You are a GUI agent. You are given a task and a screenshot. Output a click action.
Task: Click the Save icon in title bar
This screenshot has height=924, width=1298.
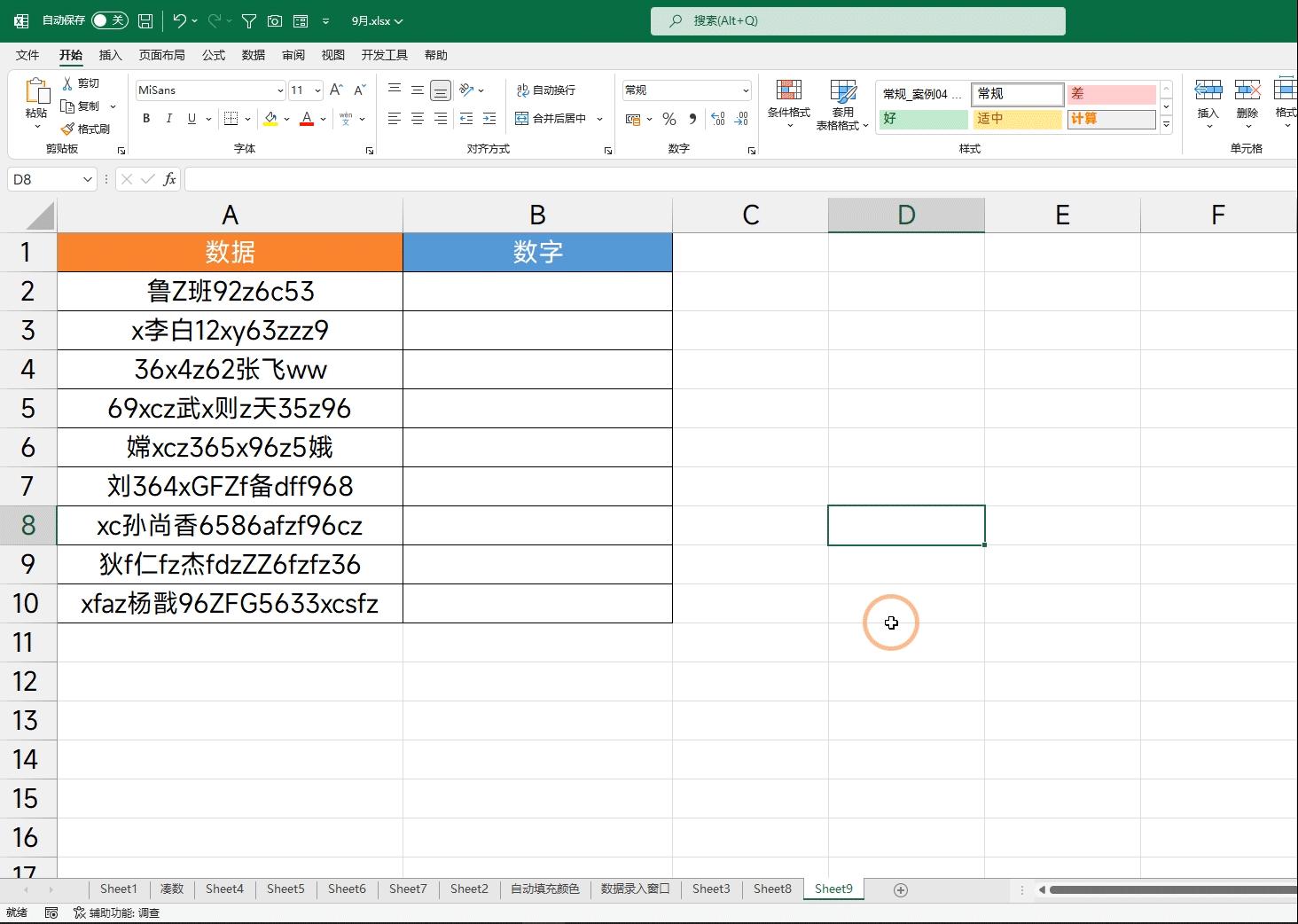(x=145, y=20)
